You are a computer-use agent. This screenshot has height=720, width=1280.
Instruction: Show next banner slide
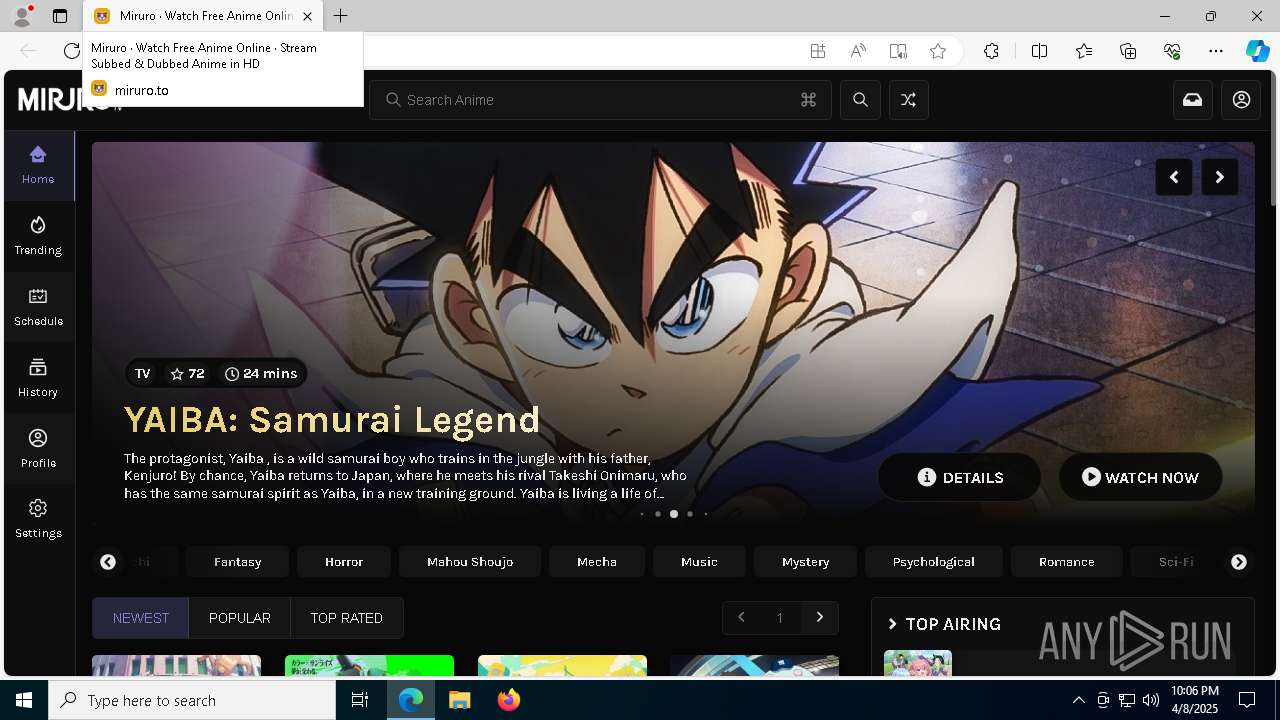click(1220, 177)
